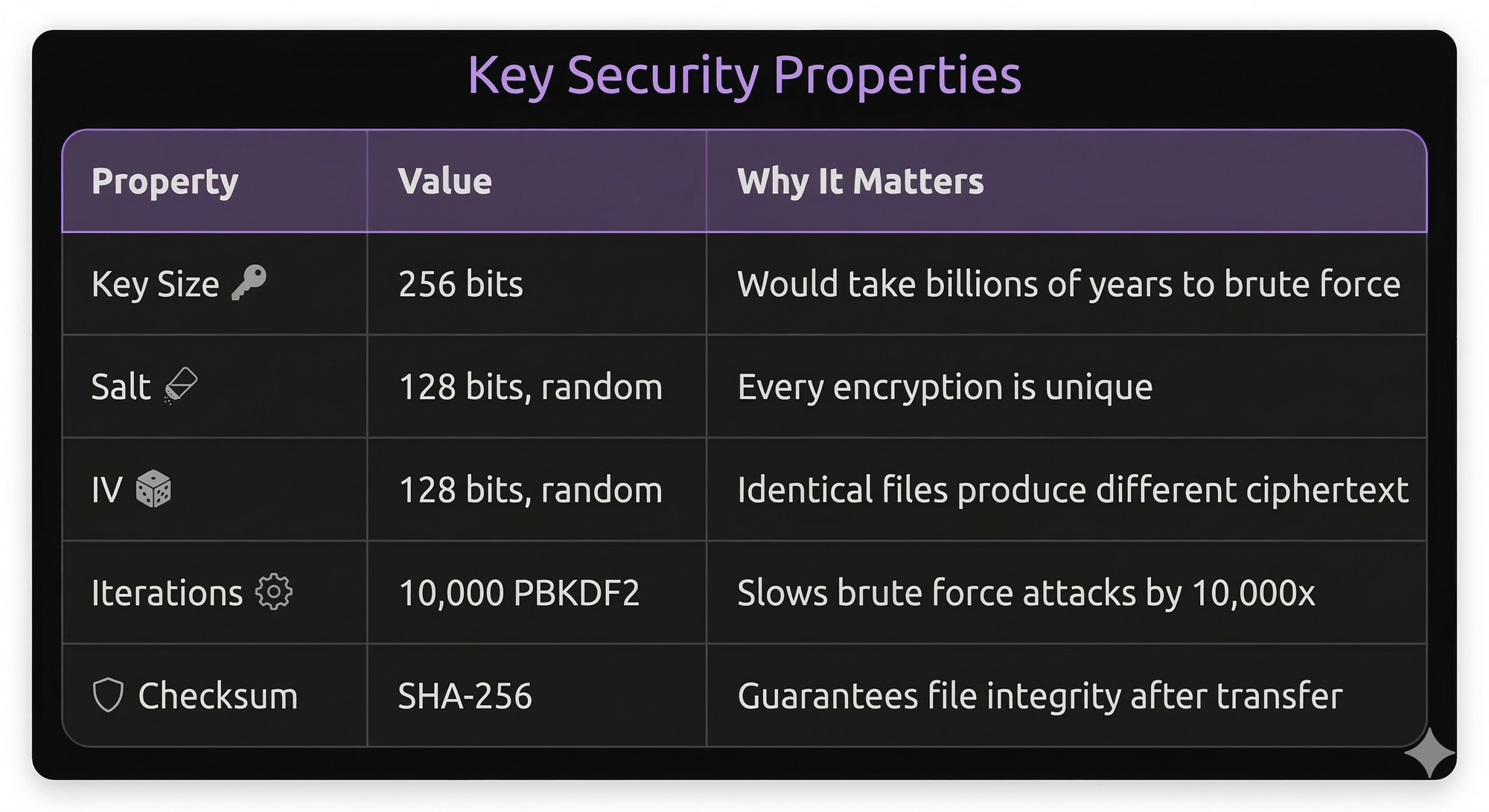This screenshot has height=812, width=1489.
Task: Click the key icon beside Key Size
Action: pos(249,283)
